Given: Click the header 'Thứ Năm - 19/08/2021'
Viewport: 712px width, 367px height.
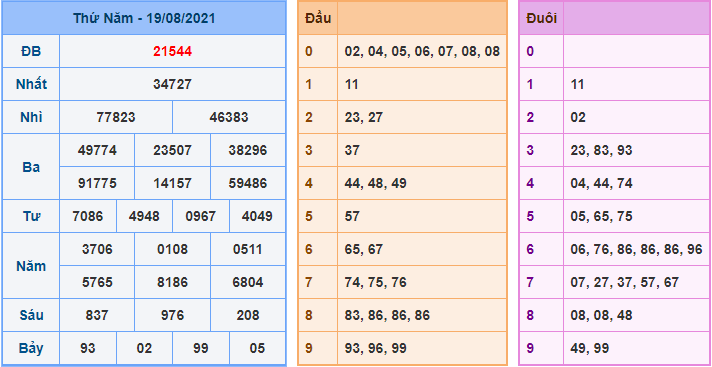Looking at the screenshot, I should click(x=144, y=18).
